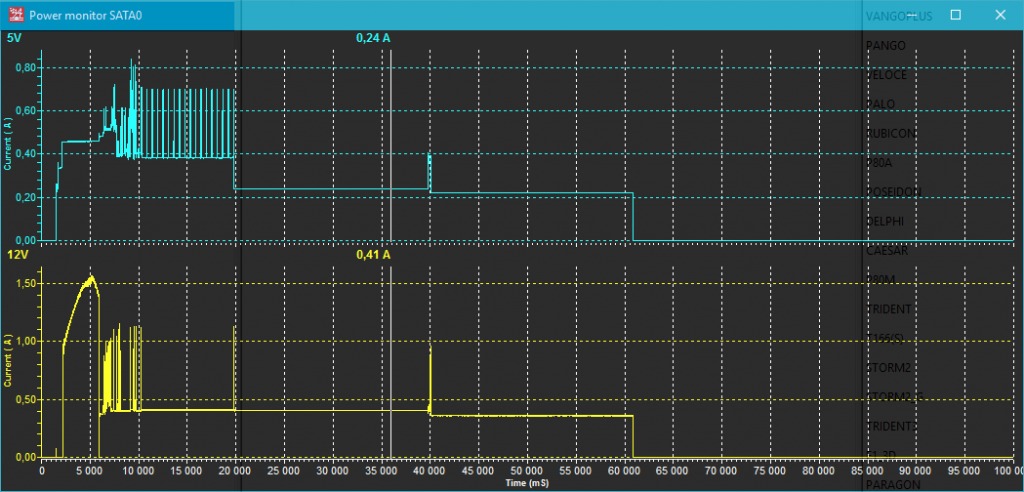Click the 20 000 mS time axis tick label
The image size is (1024, 492).
tap(236, 469)
